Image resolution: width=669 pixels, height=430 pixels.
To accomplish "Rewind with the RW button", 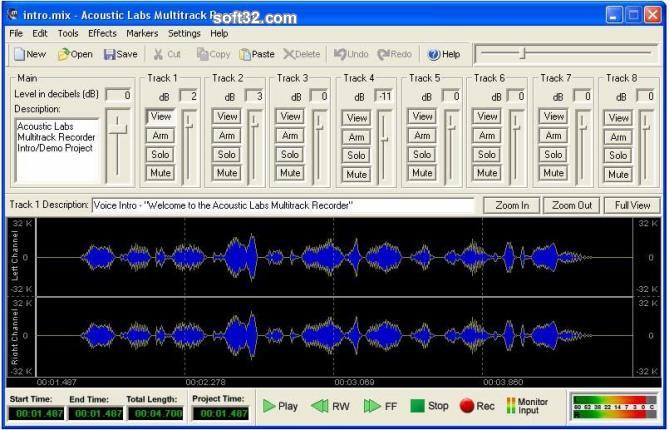I will click(x=330, y=406).
